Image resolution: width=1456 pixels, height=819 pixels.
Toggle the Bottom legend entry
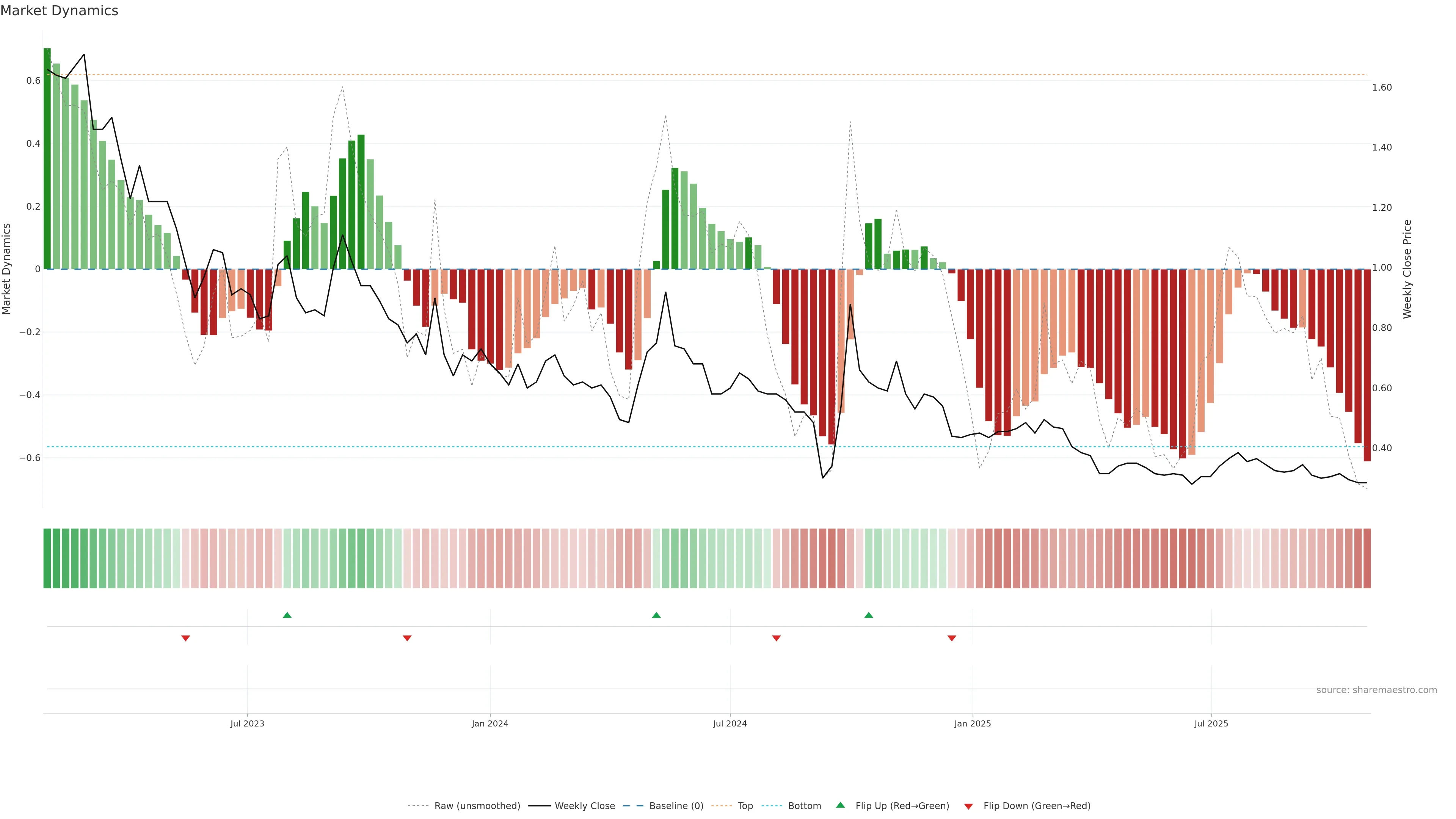804,806
